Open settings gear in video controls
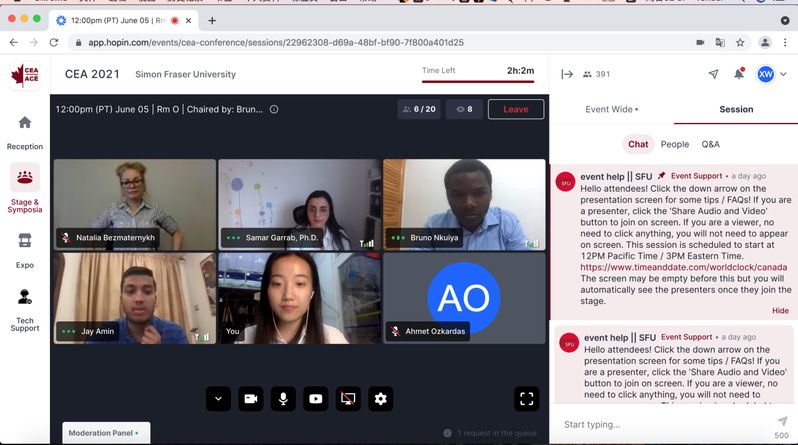The height and width of the screenshot is (445, 798). click(x=380, y=398)
